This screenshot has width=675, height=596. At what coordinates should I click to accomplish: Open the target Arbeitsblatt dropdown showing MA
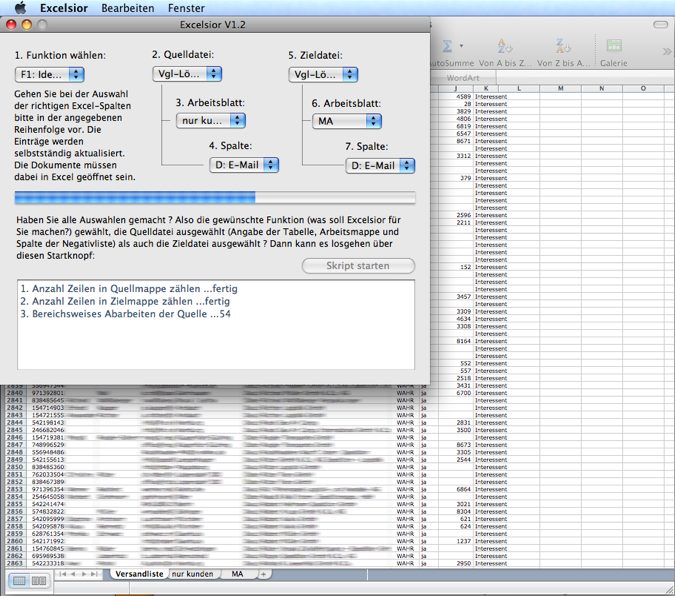pyautogui.click(x=347, y=121)
